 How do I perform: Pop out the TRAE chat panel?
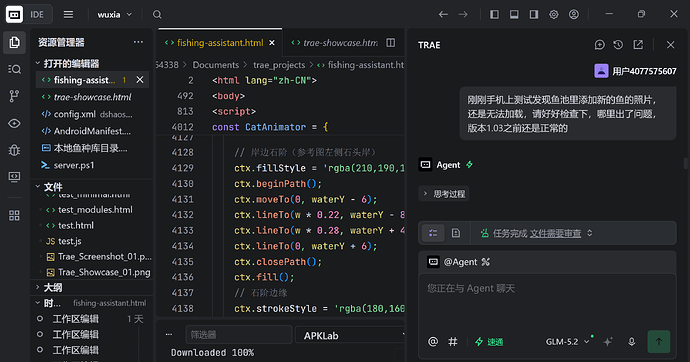tap(638, 45)
